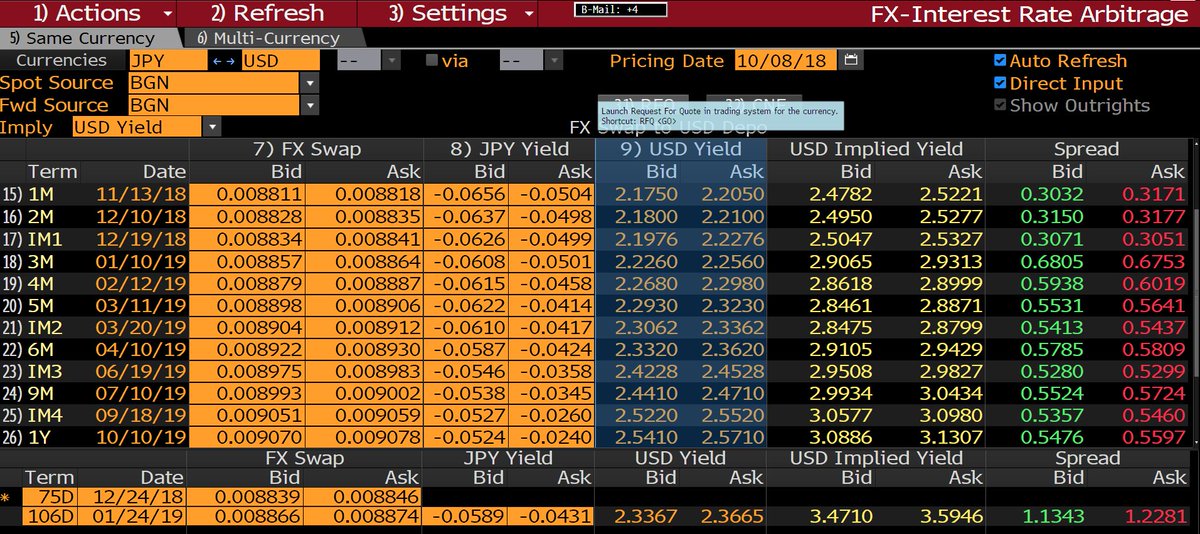Select row 15) for the 1M term
This screenshot has width=1200, height=534.
tap(12, 195)
